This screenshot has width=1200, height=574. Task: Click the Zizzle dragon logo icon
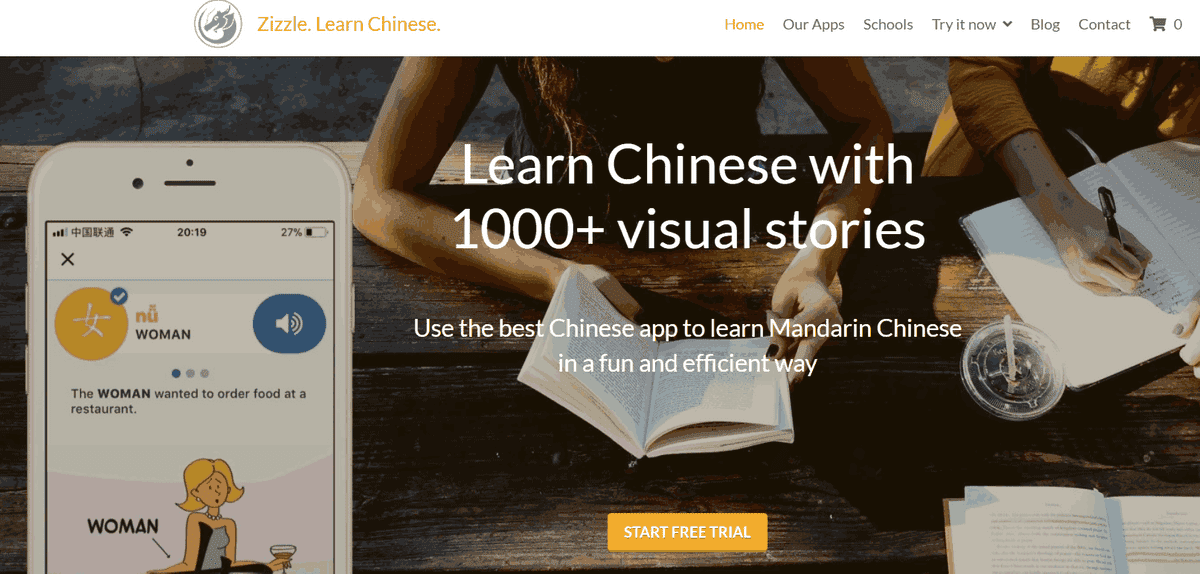pyautogui.click(x=218, y=24)
